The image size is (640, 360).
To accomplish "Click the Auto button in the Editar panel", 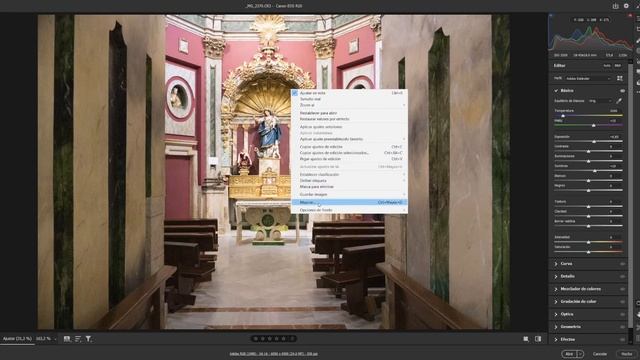I will pos(607,66).
